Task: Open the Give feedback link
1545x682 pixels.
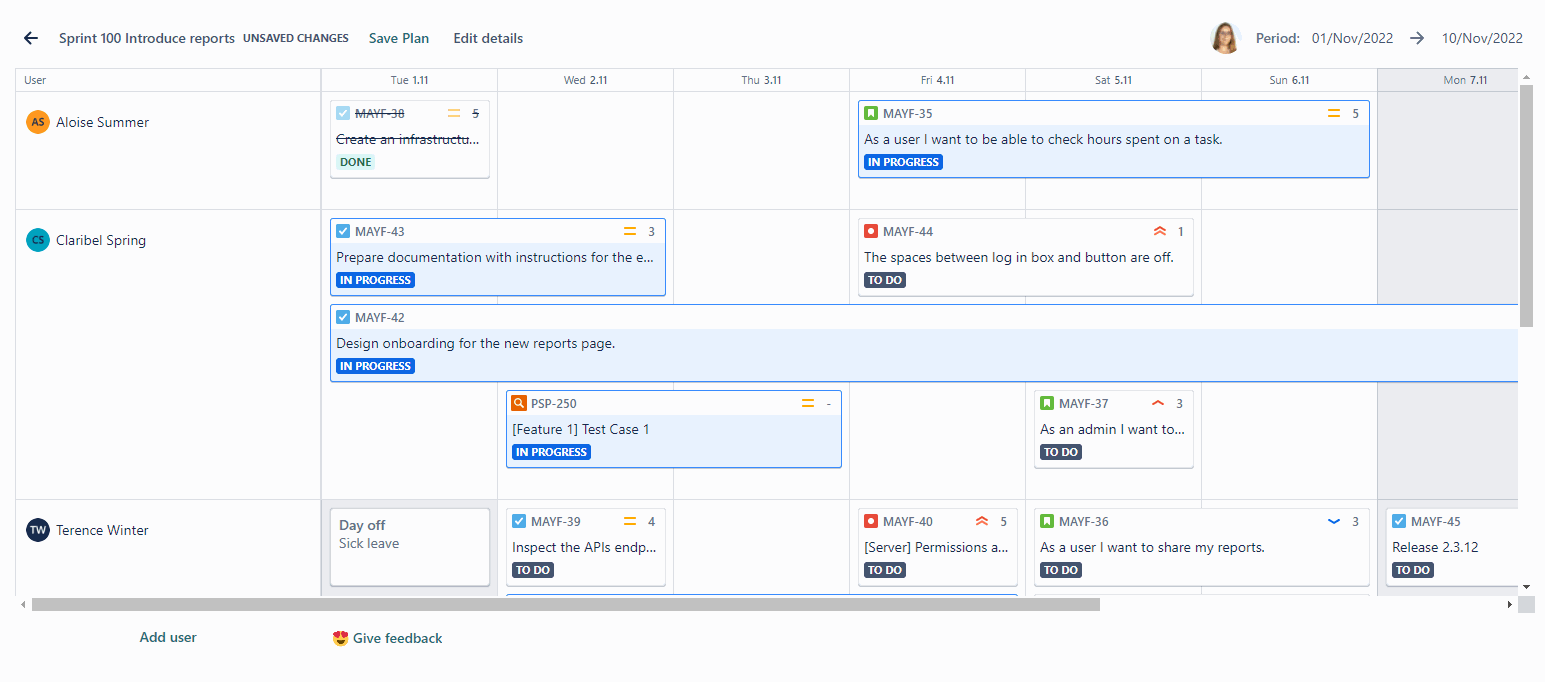Action: coord(387,638)
